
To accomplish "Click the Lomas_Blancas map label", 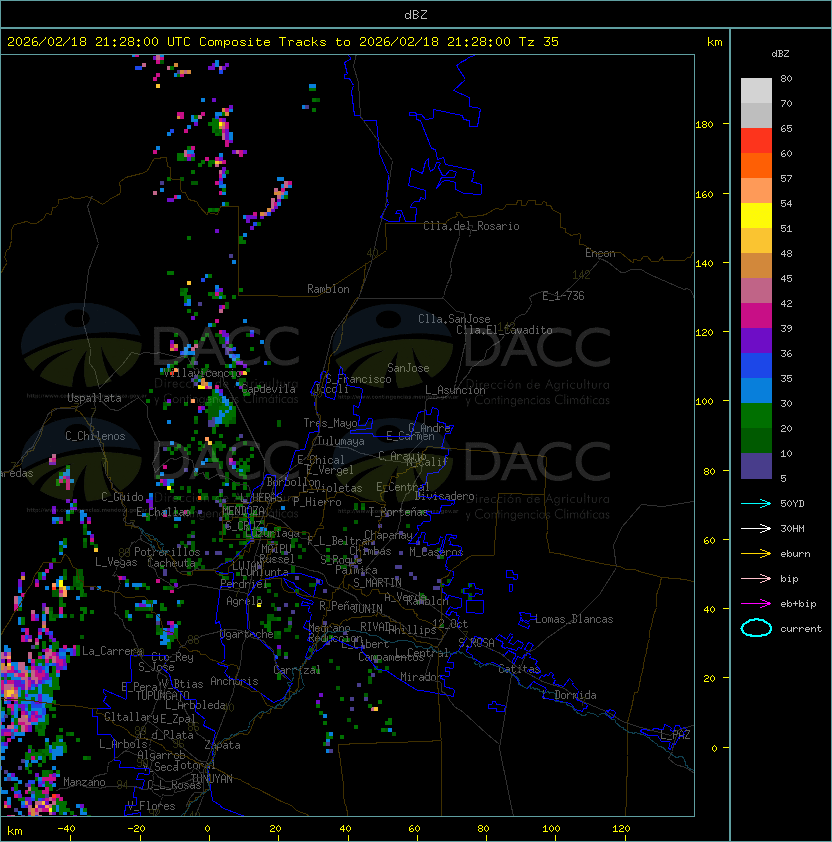I will tap(574, 619).
